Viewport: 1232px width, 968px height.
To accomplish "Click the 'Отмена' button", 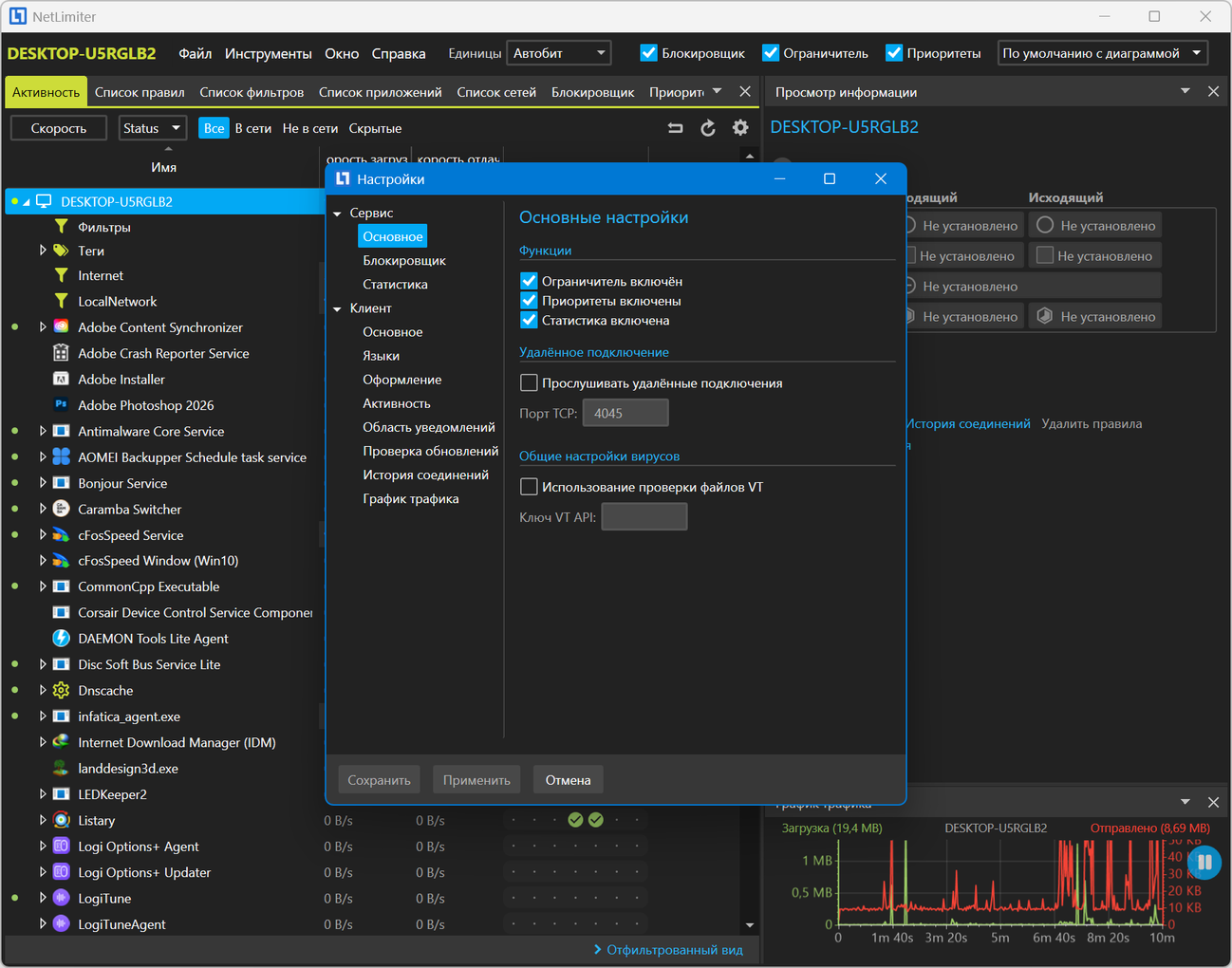I will pos(568,780).
